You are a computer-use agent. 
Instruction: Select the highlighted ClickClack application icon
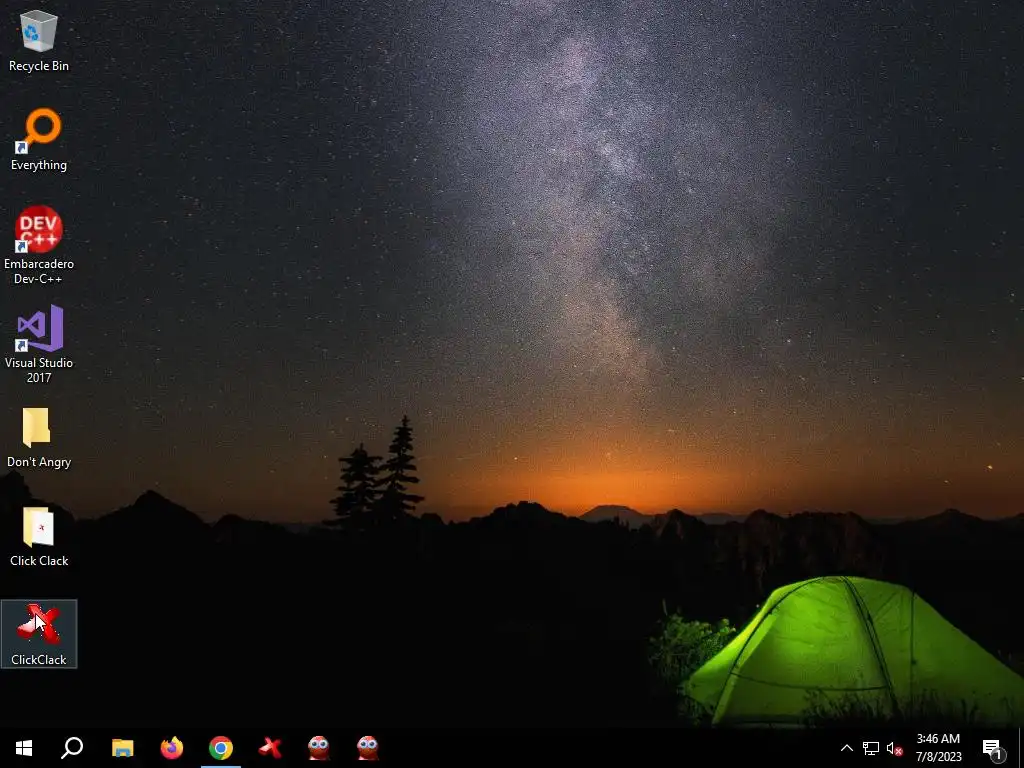tap(39, 633)
